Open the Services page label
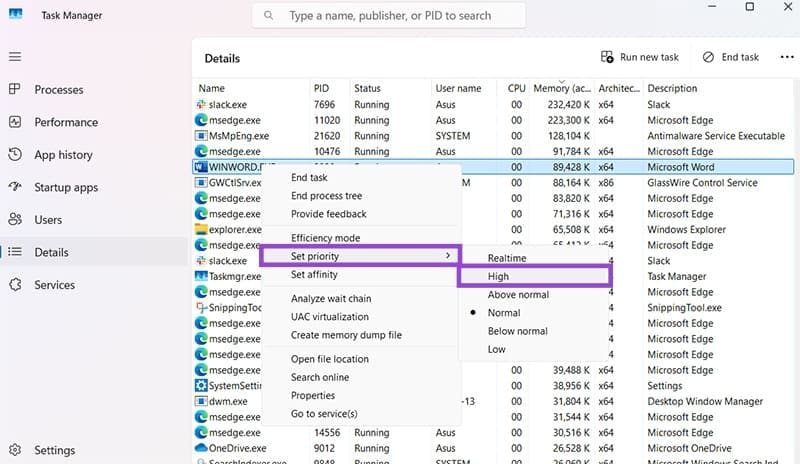Viewport: 800px width, 464px height. click(x=55, y=285)
